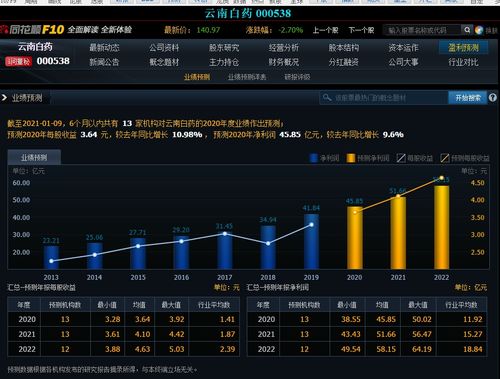Open the 公司大事 menu tab

coord(403,62)
